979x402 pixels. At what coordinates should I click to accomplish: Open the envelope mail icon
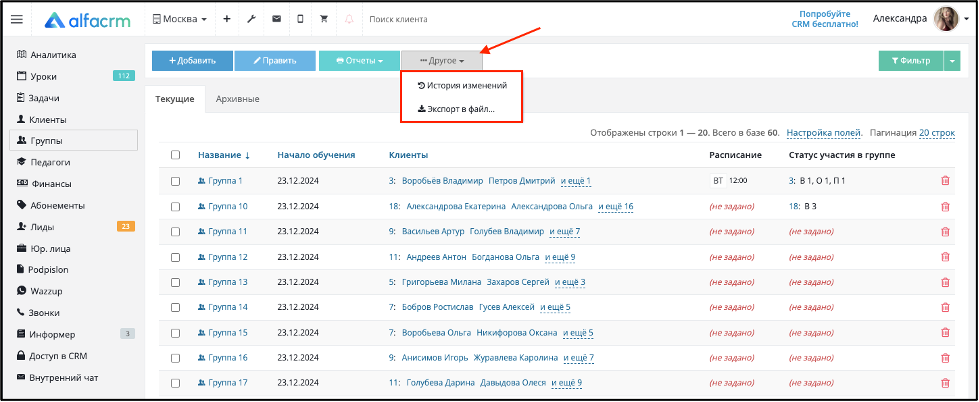(276, 19)
